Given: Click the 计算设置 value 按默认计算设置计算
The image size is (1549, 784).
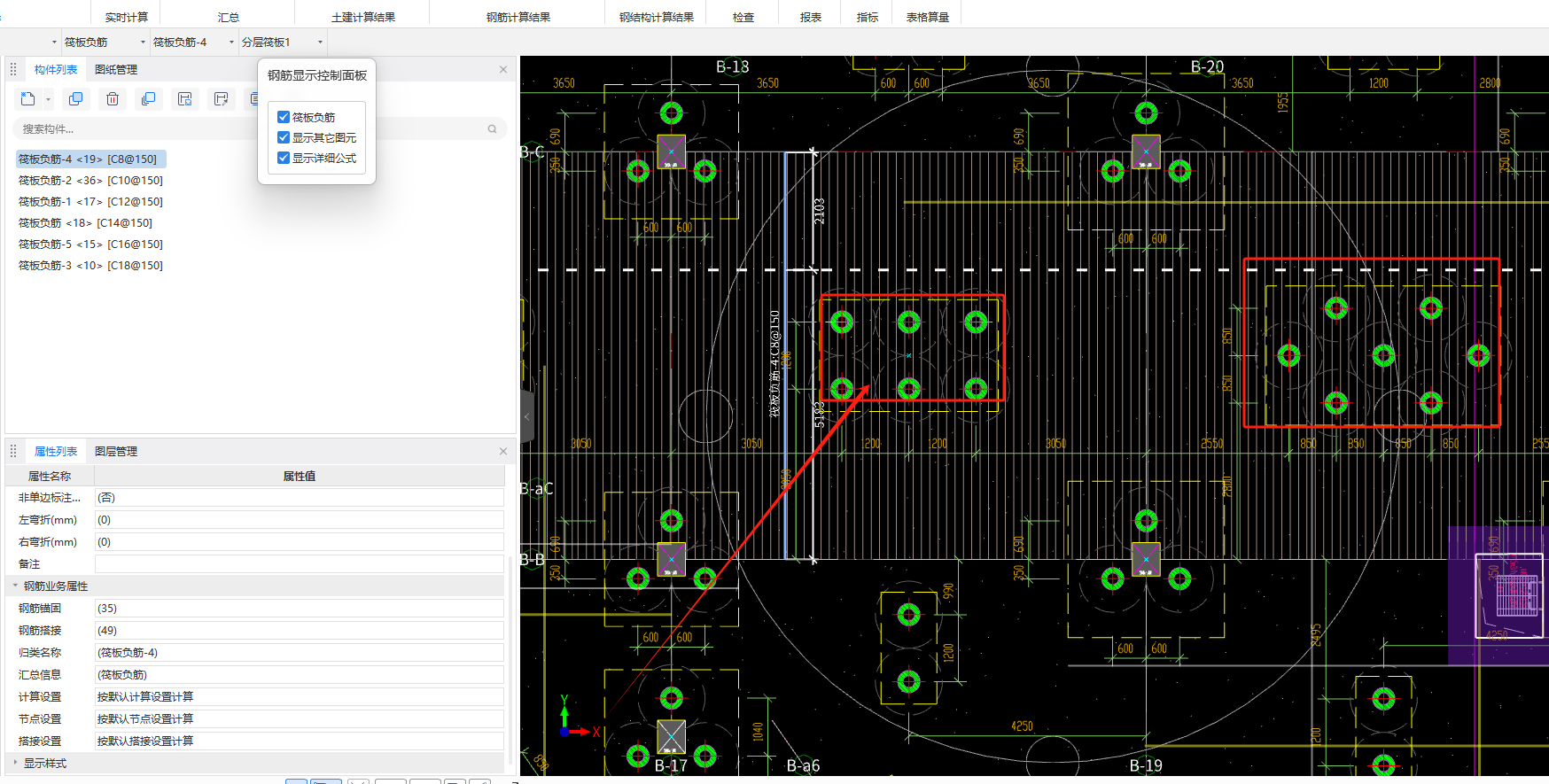Looking at the screenshot, I should point(300,697).
